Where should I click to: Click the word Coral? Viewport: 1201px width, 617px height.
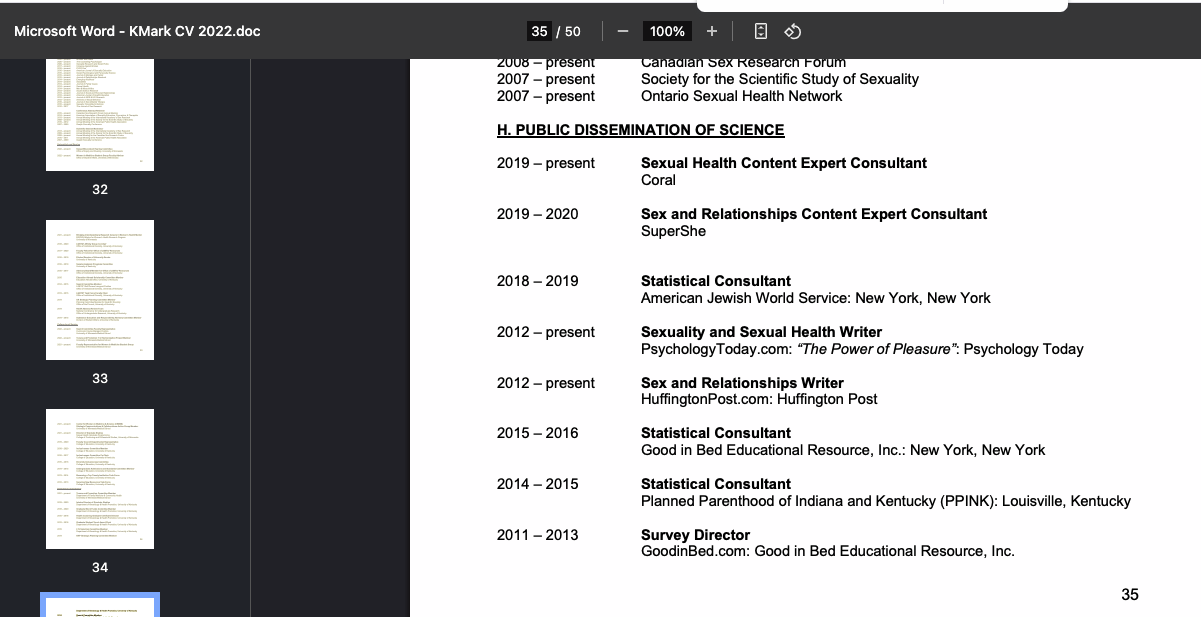pos(658,180)
